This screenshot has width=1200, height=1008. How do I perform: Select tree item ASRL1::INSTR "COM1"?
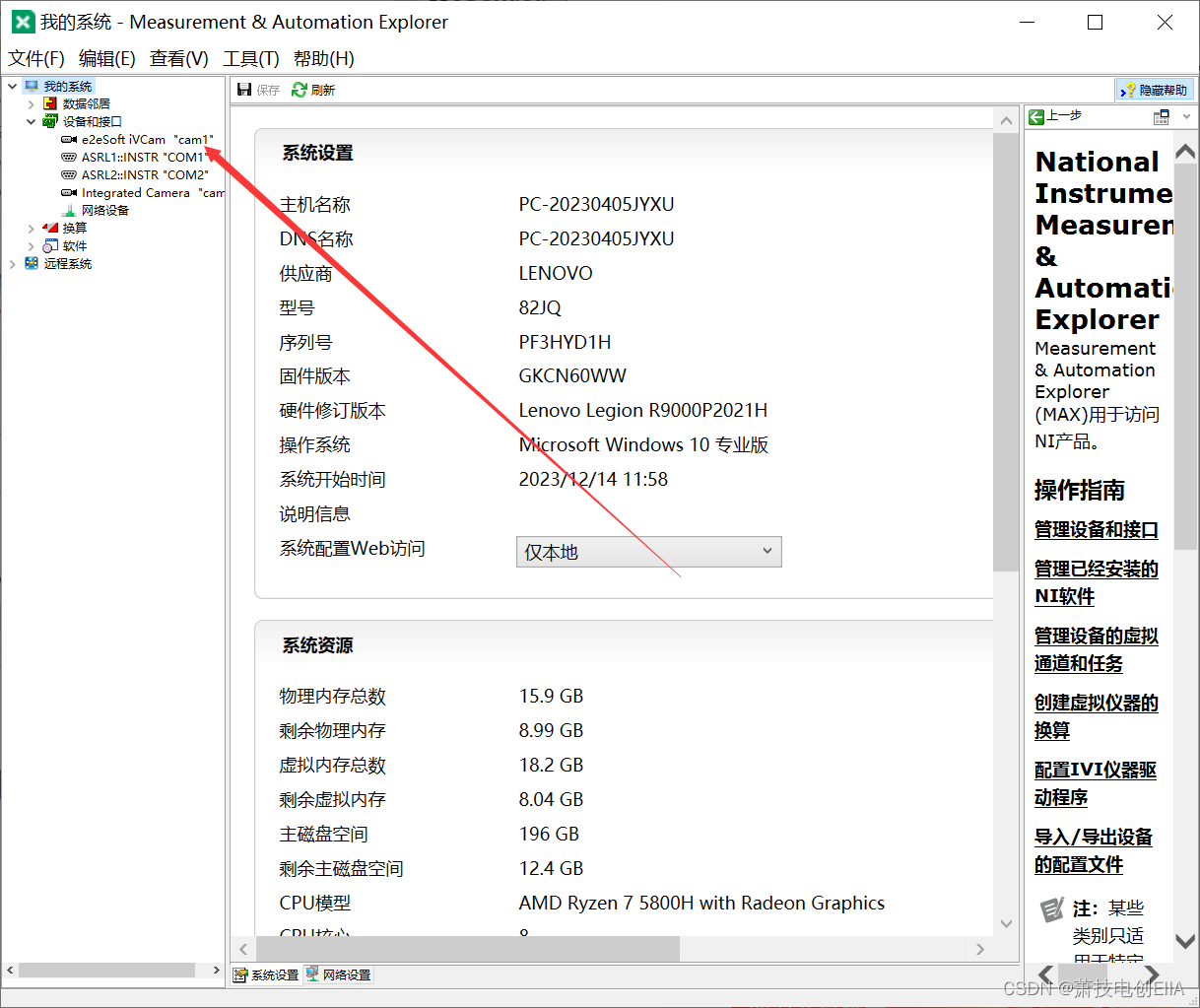click(x=145, y=158)
